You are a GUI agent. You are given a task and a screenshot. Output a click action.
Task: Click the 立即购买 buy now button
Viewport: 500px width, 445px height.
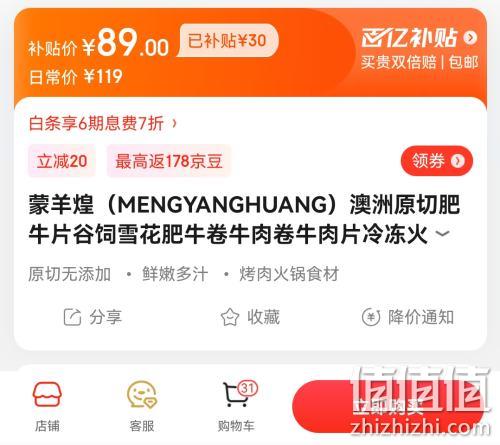(x=388, y=406)
